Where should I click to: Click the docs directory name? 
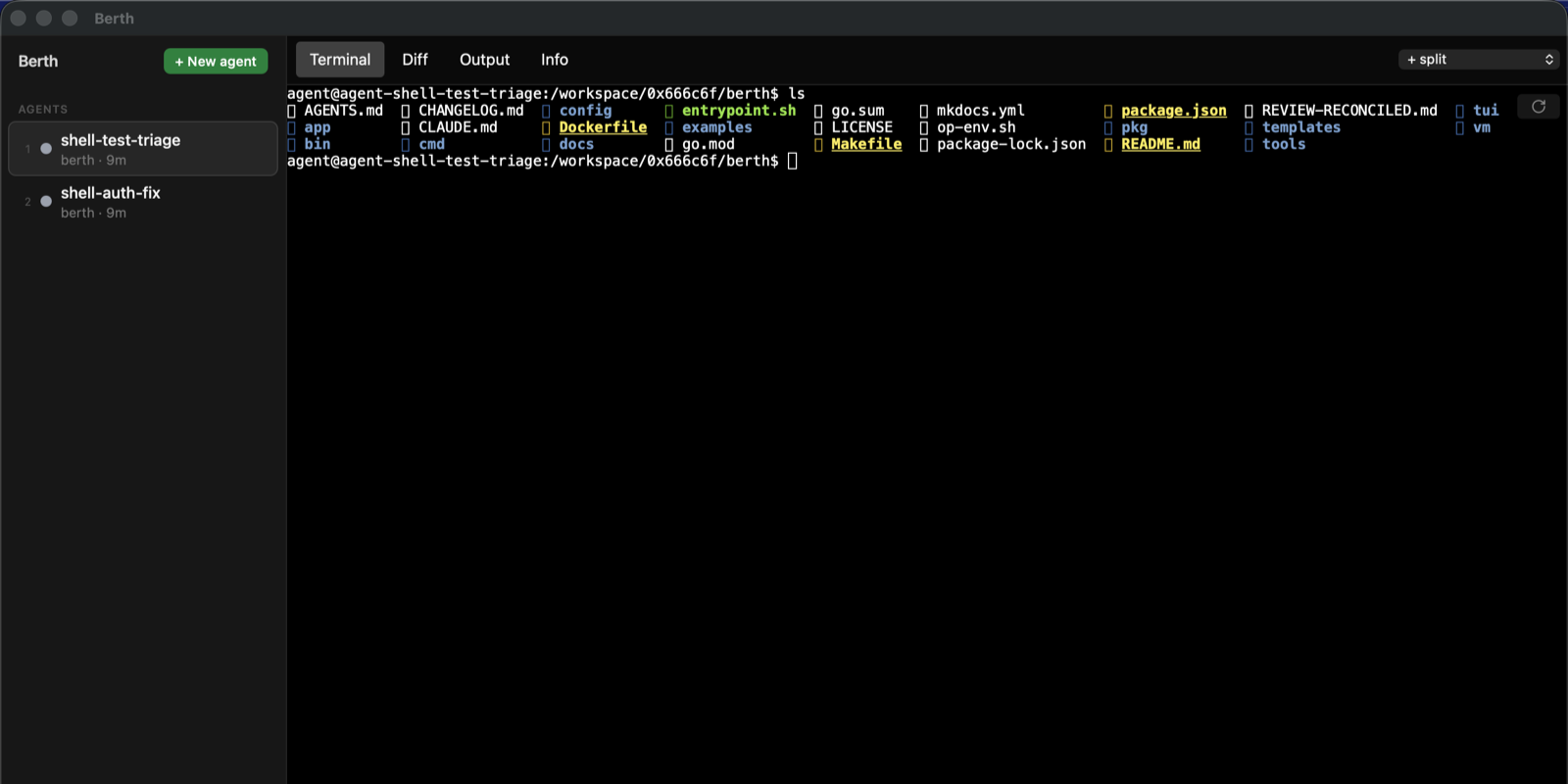576,144
